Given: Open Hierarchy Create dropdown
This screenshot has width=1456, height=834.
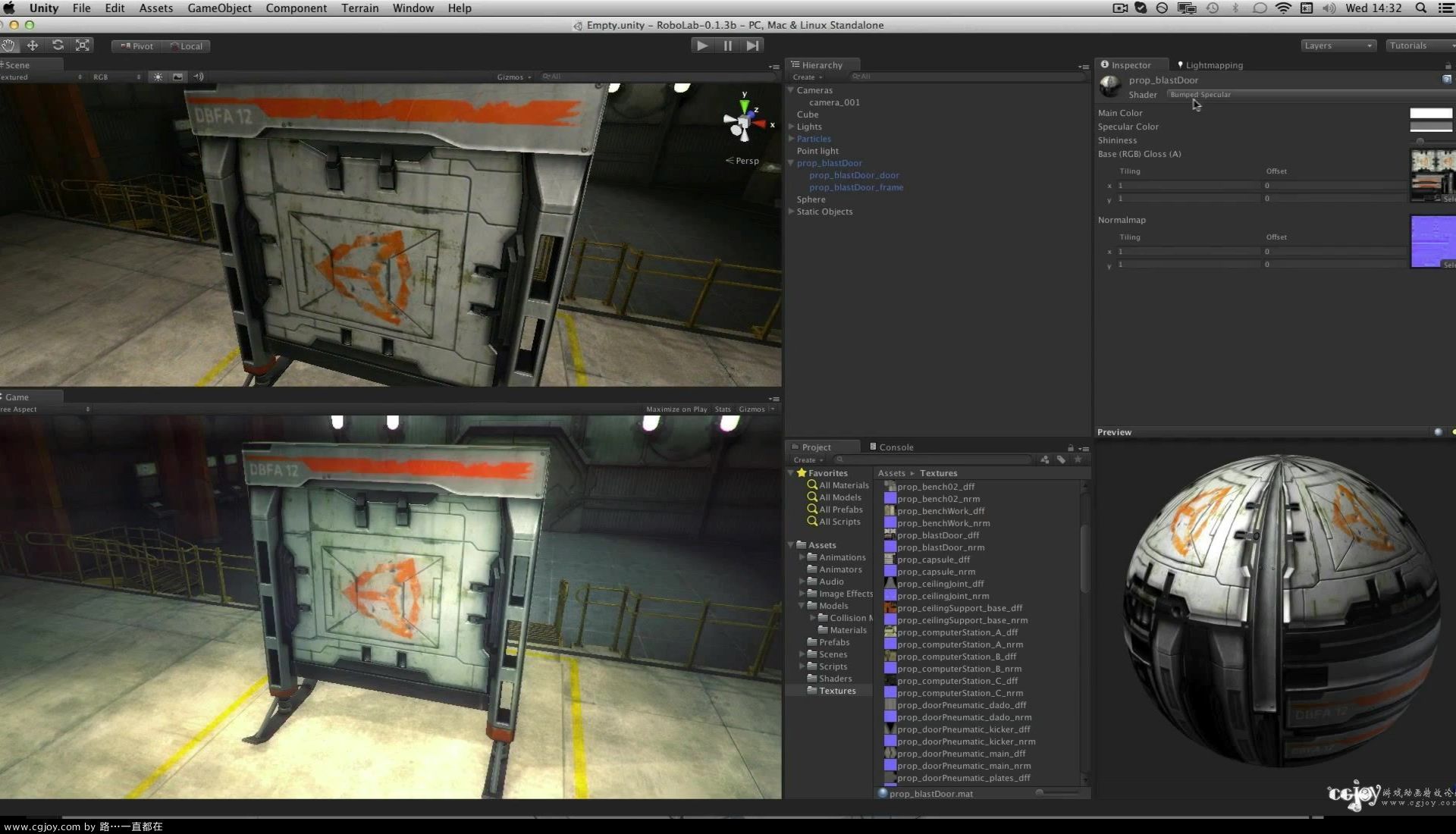Looking at the screenshot, I should click(807, 77).
